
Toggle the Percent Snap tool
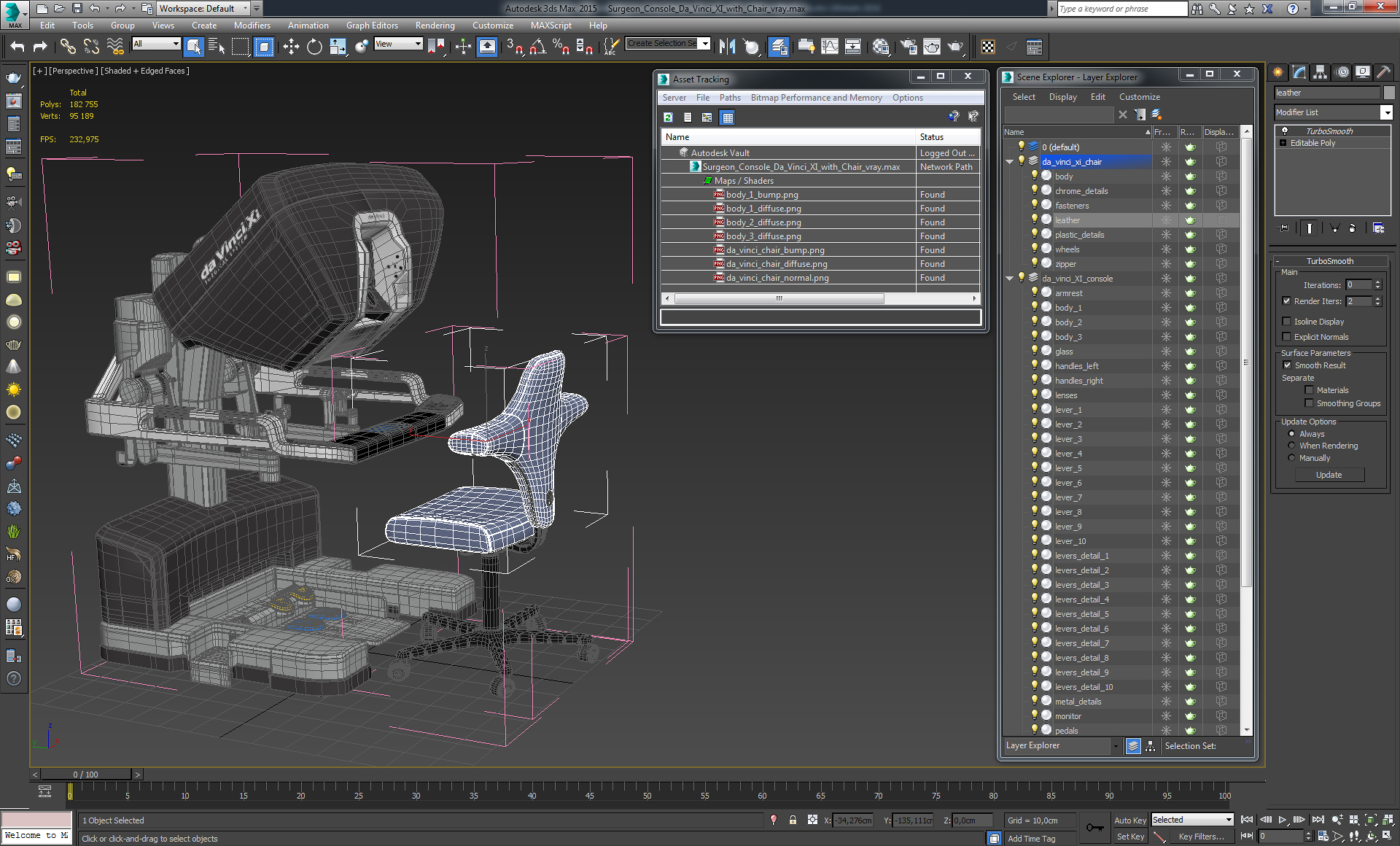tap(561, 47)
